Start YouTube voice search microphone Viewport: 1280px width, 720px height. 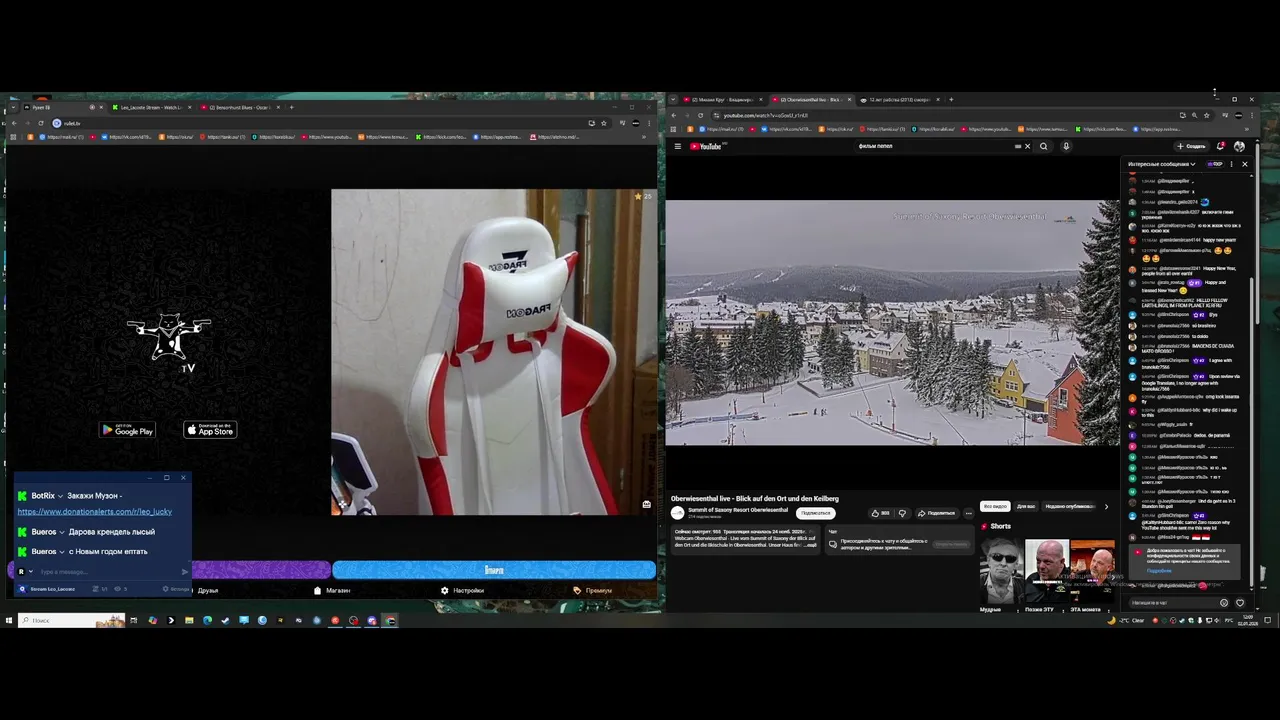1066,146
